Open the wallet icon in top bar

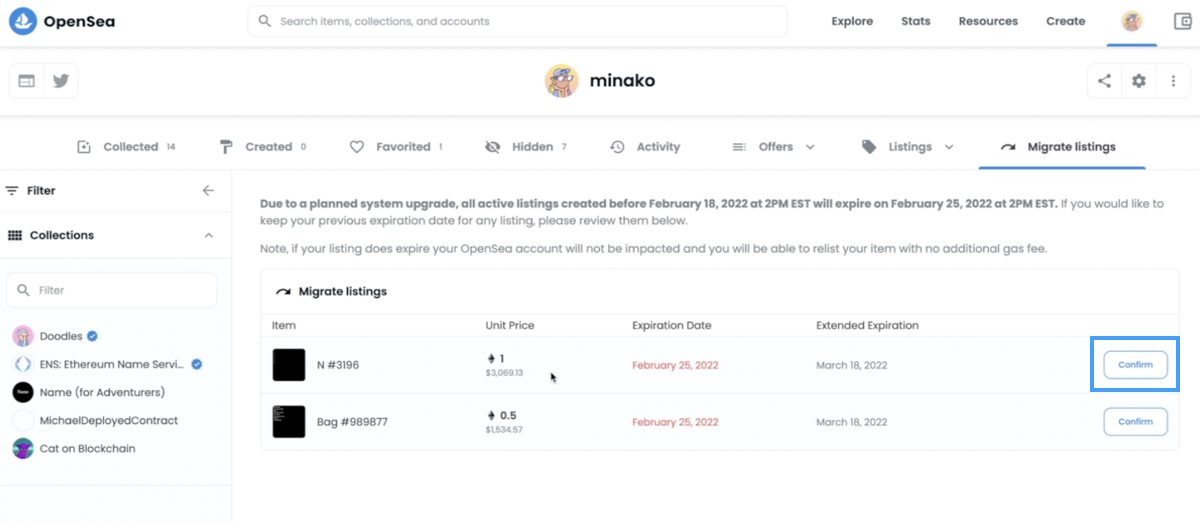pos(1182,21)
